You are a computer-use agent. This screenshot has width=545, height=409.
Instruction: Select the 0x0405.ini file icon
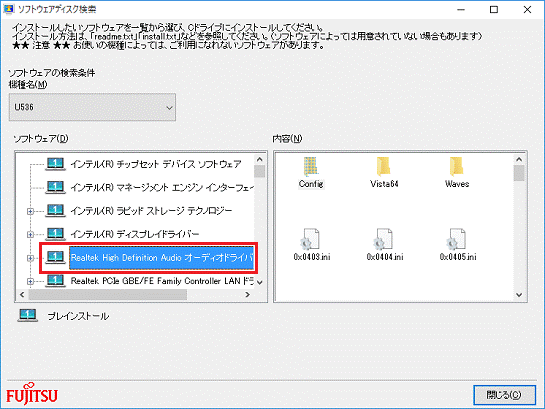456,239
